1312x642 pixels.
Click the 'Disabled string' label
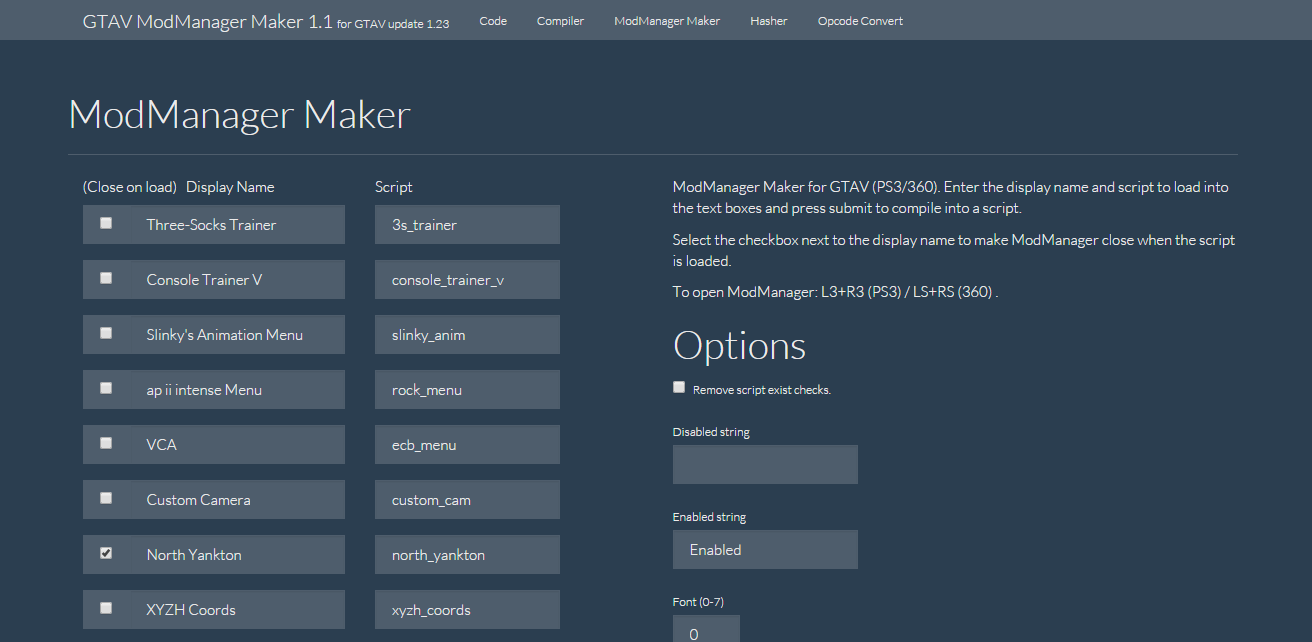coord(711,432)
